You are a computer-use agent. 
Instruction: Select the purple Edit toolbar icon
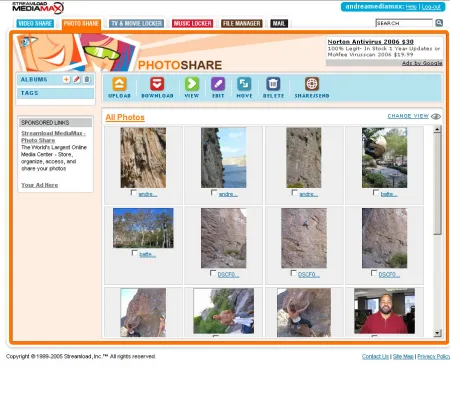click(218, 84)
